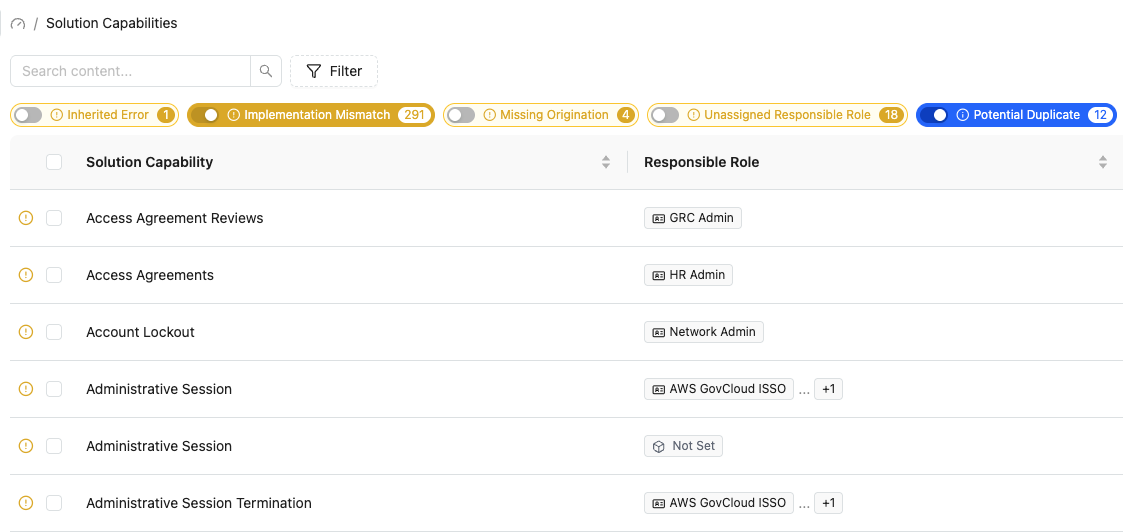Open the Solution Capabilities breadcrumb item
Image resolution: width=1123 pixels, height=532 pixels.
pyautogui.click(x=112, y=23)
